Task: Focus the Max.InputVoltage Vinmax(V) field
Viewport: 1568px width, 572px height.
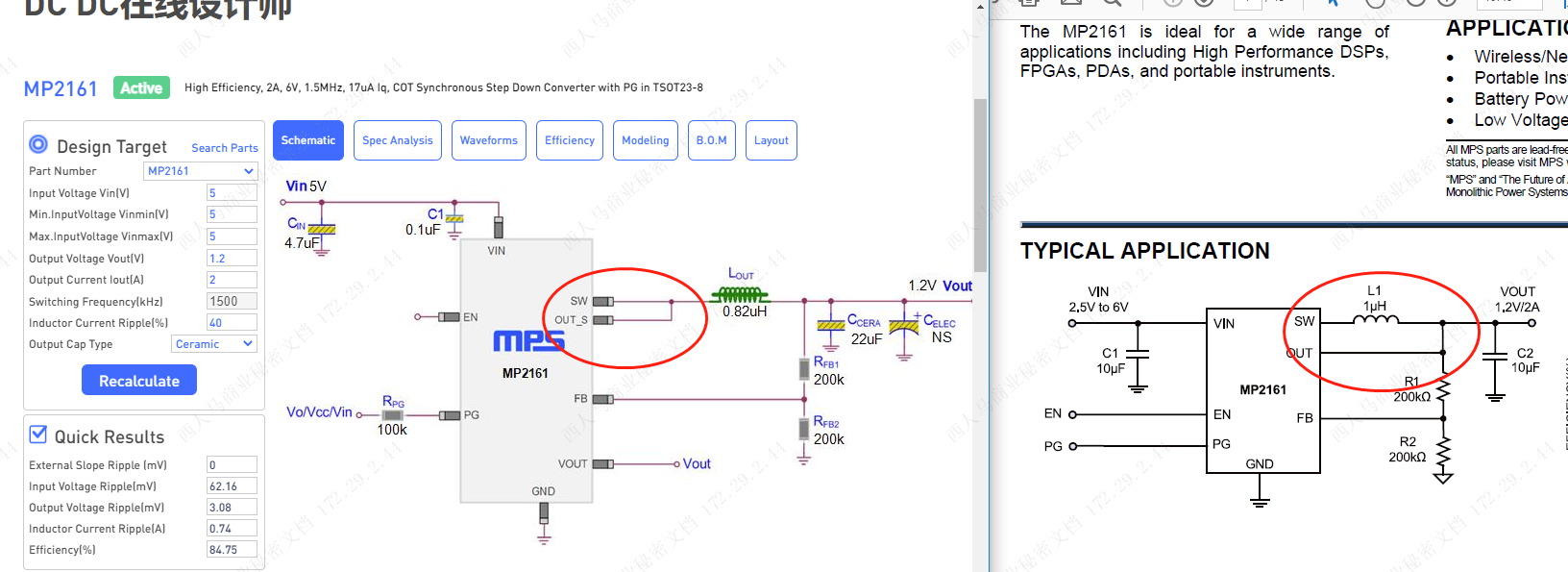Action: point(232,236)
